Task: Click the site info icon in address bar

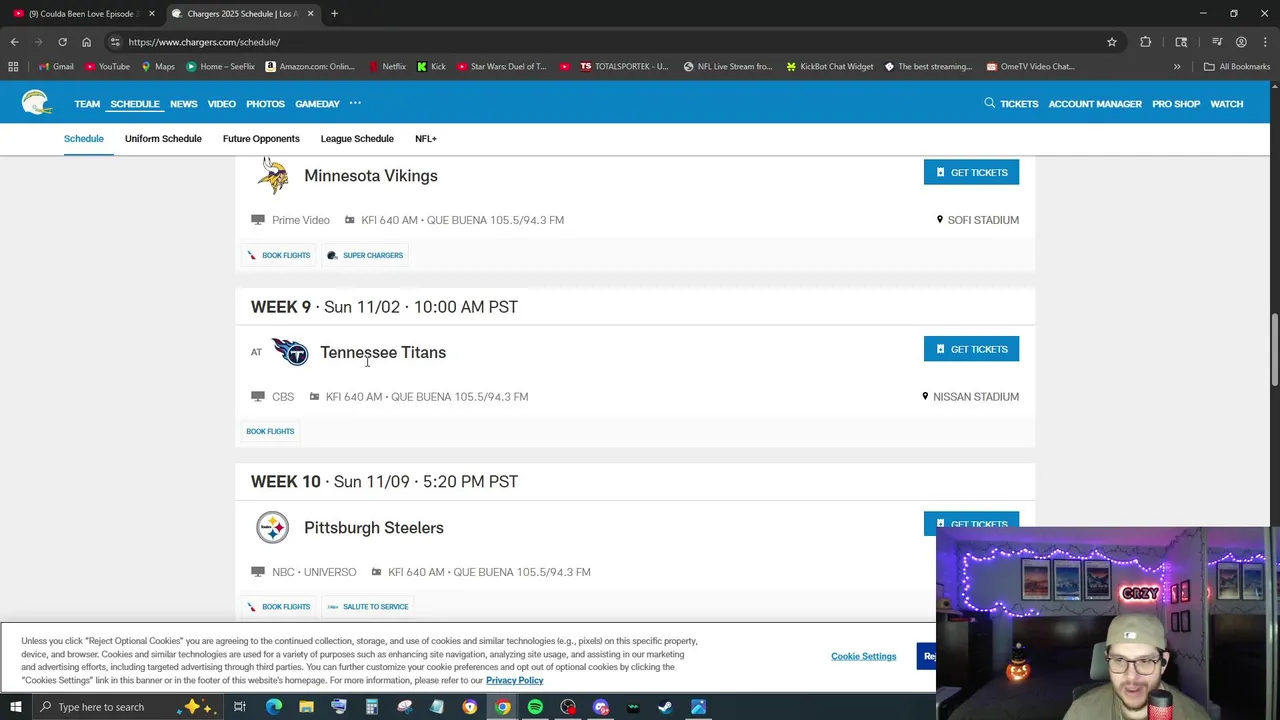Action: coord(115,42)
